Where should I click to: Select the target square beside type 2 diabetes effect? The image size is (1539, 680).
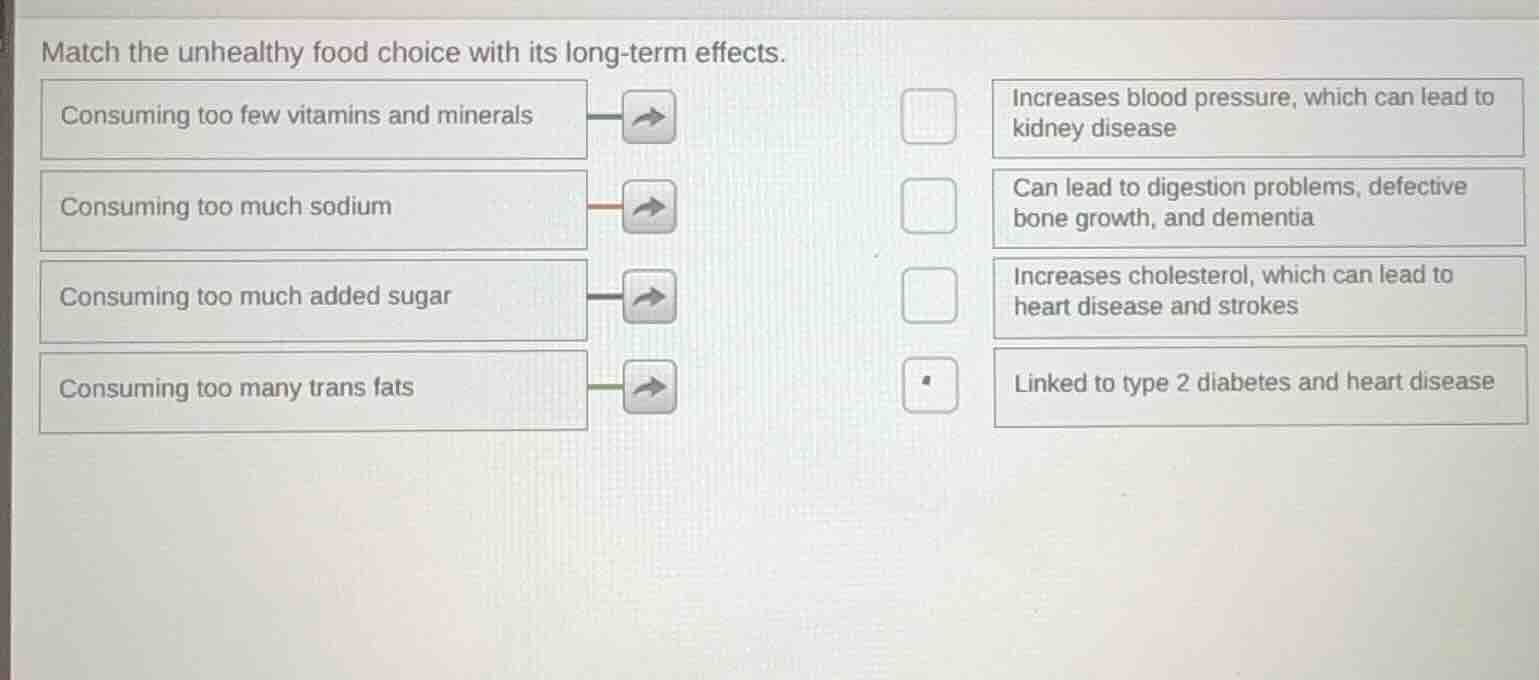pos(929,386)
